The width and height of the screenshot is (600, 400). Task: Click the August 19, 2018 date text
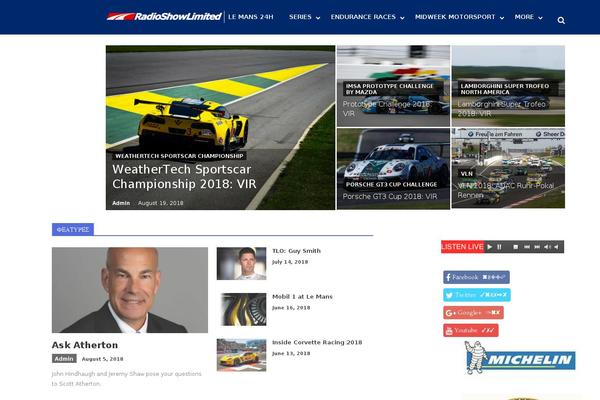161,203
